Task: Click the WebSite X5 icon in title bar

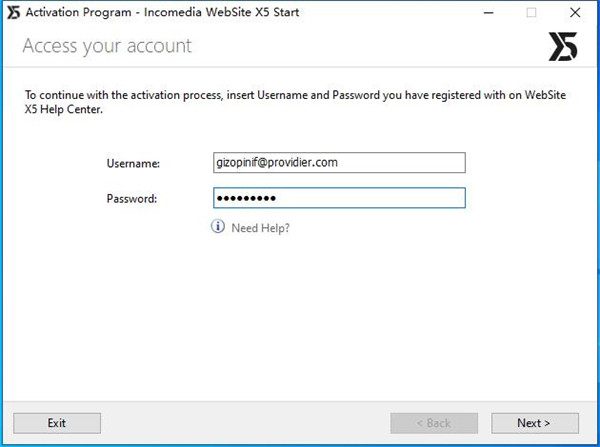Action: [13, 12]
